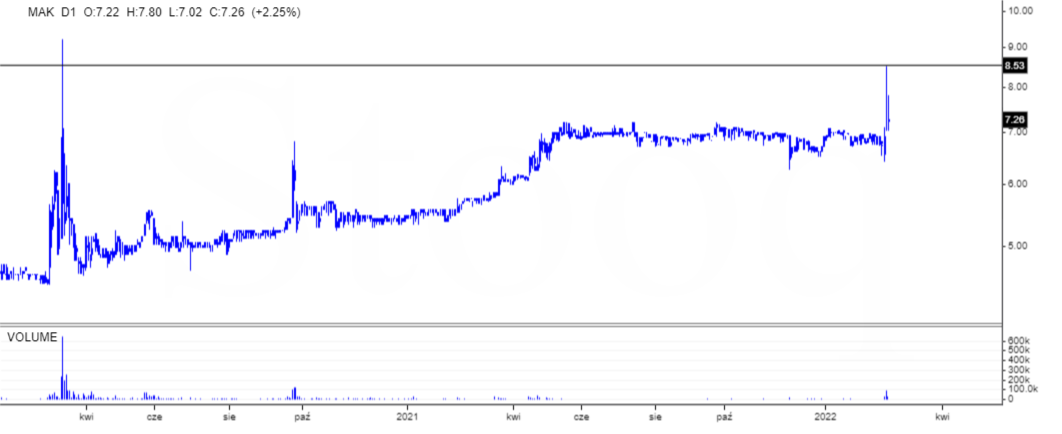1062x434 pixels.
Task: Click the VOLUME panel label
Action: coord(32,337)
